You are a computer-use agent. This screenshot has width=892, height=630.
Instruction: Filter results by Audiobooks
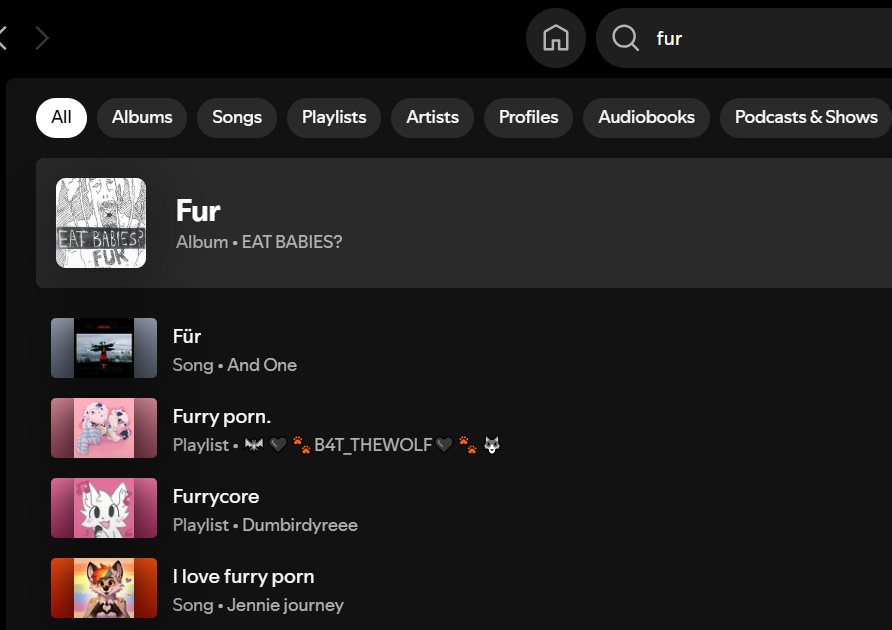click(646, 118)
